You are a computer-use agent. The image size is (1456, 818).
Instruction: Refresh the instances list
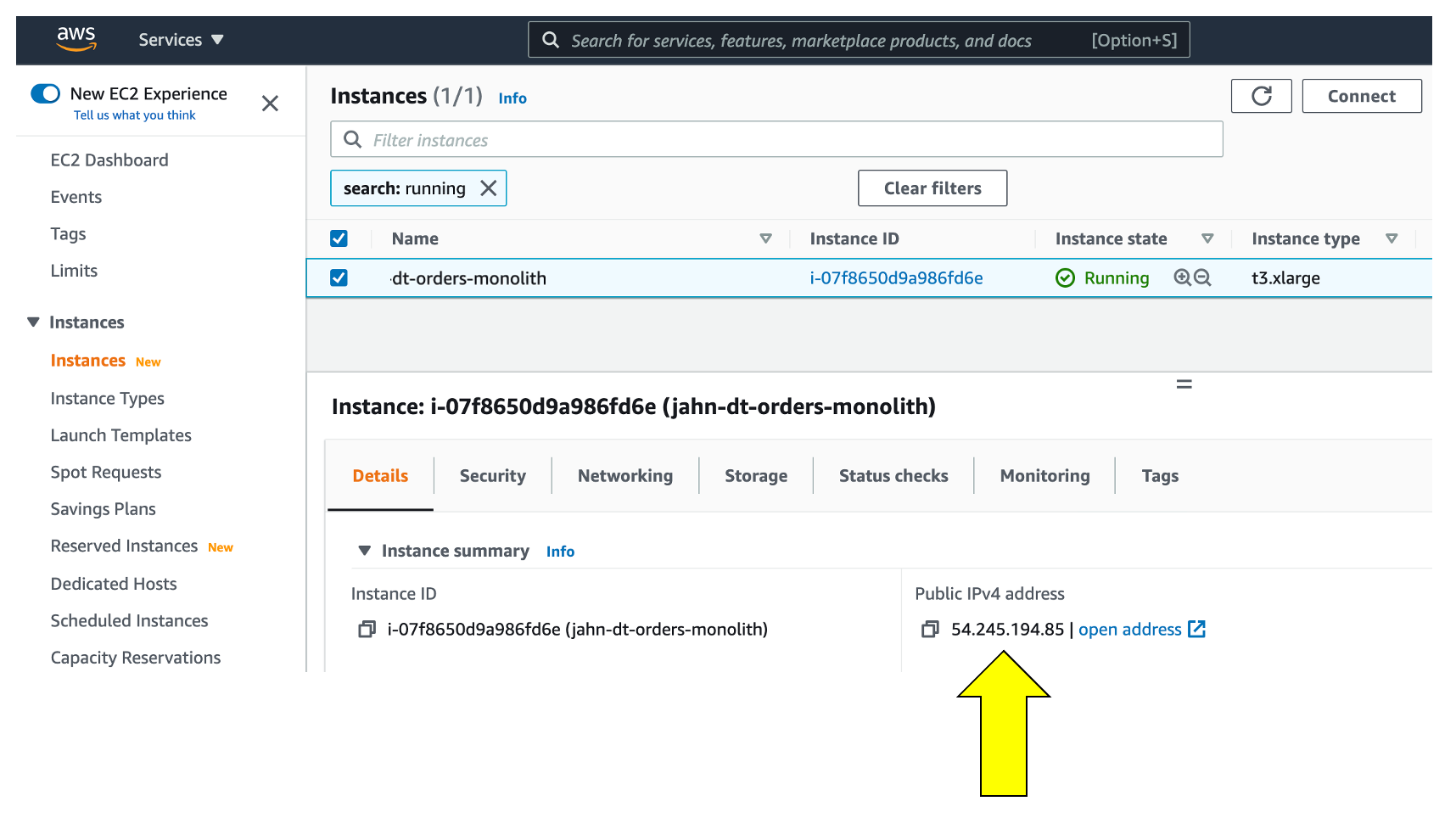pos(1261,96)
